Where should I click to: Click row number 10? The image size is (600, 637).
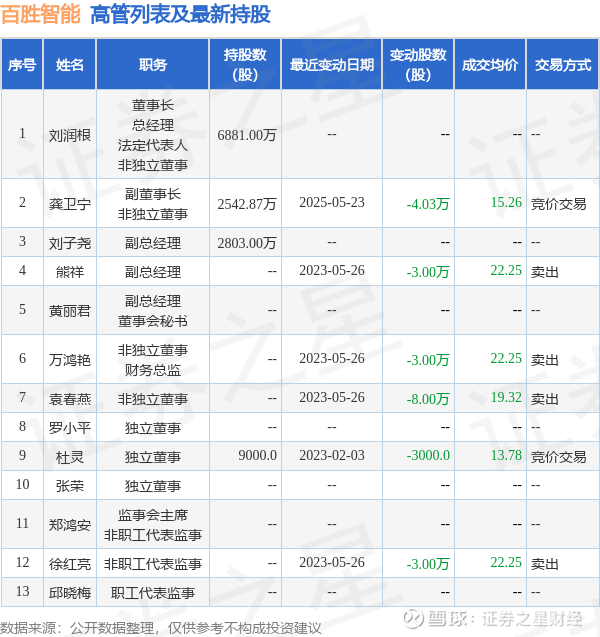pyautogui.click(x=22, y=484)
